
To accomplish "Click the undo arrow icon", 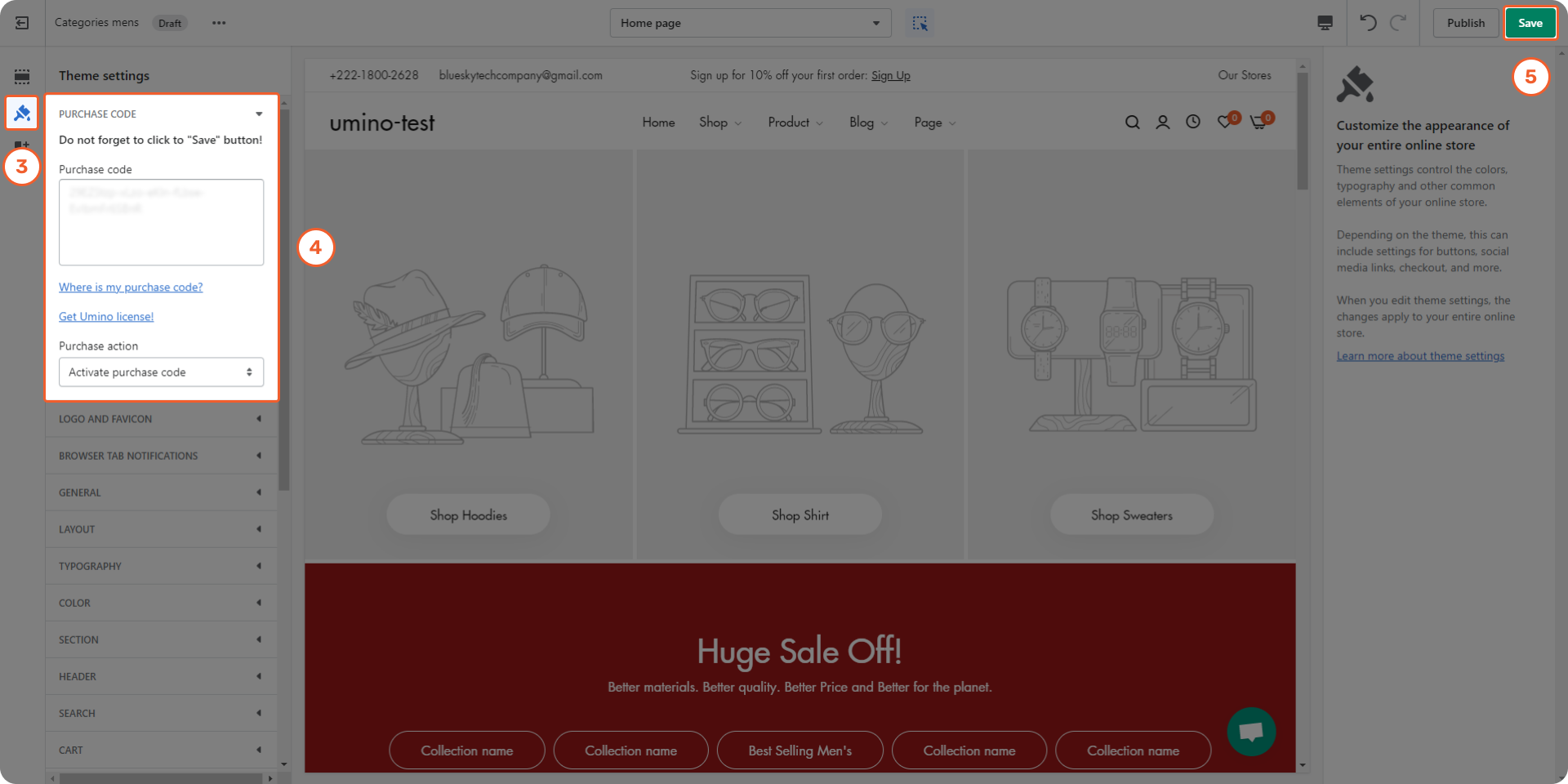I will [1368, 23].
